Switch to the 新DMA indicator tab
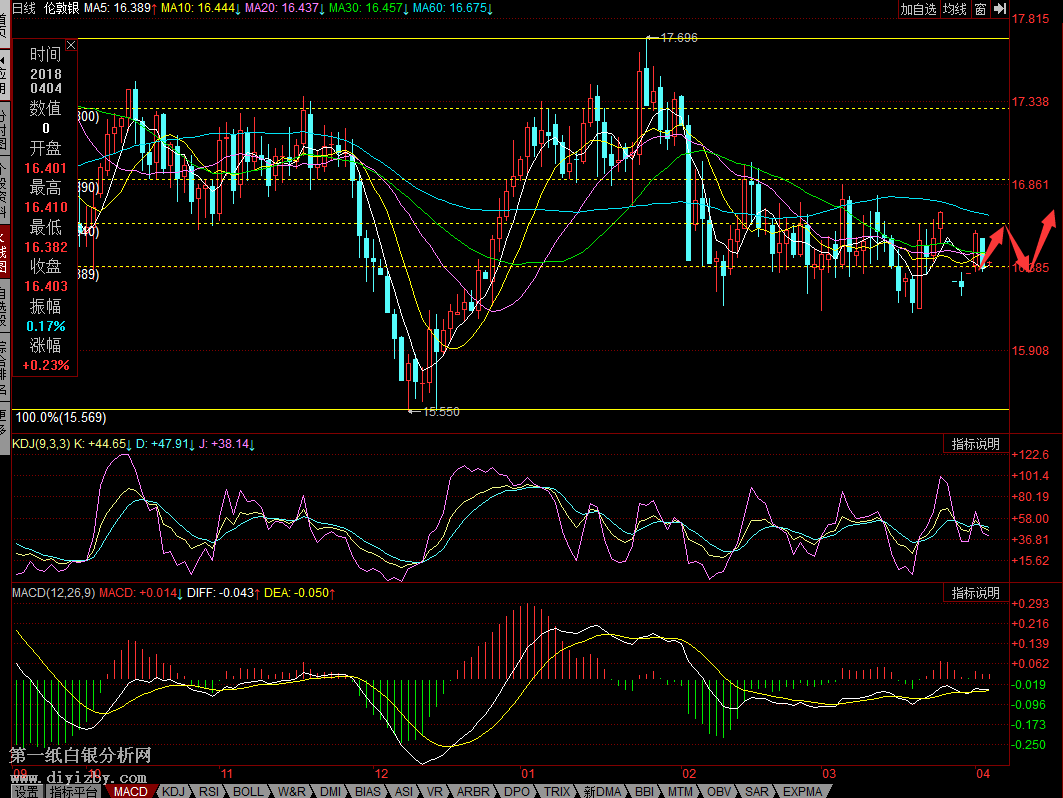The width and height of the screenshot is (1063, 798). coord(603,791)
